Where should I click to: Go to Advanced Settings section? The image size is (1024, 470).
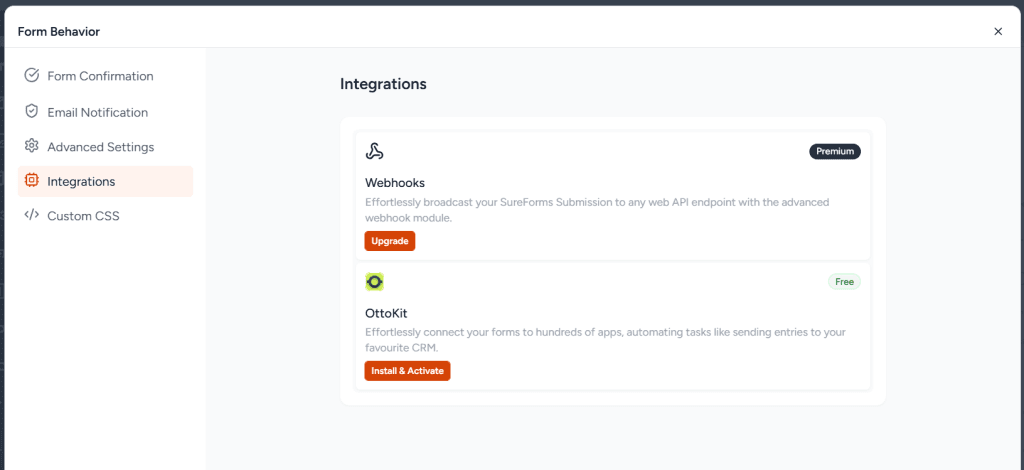click(x=100, y=147)
